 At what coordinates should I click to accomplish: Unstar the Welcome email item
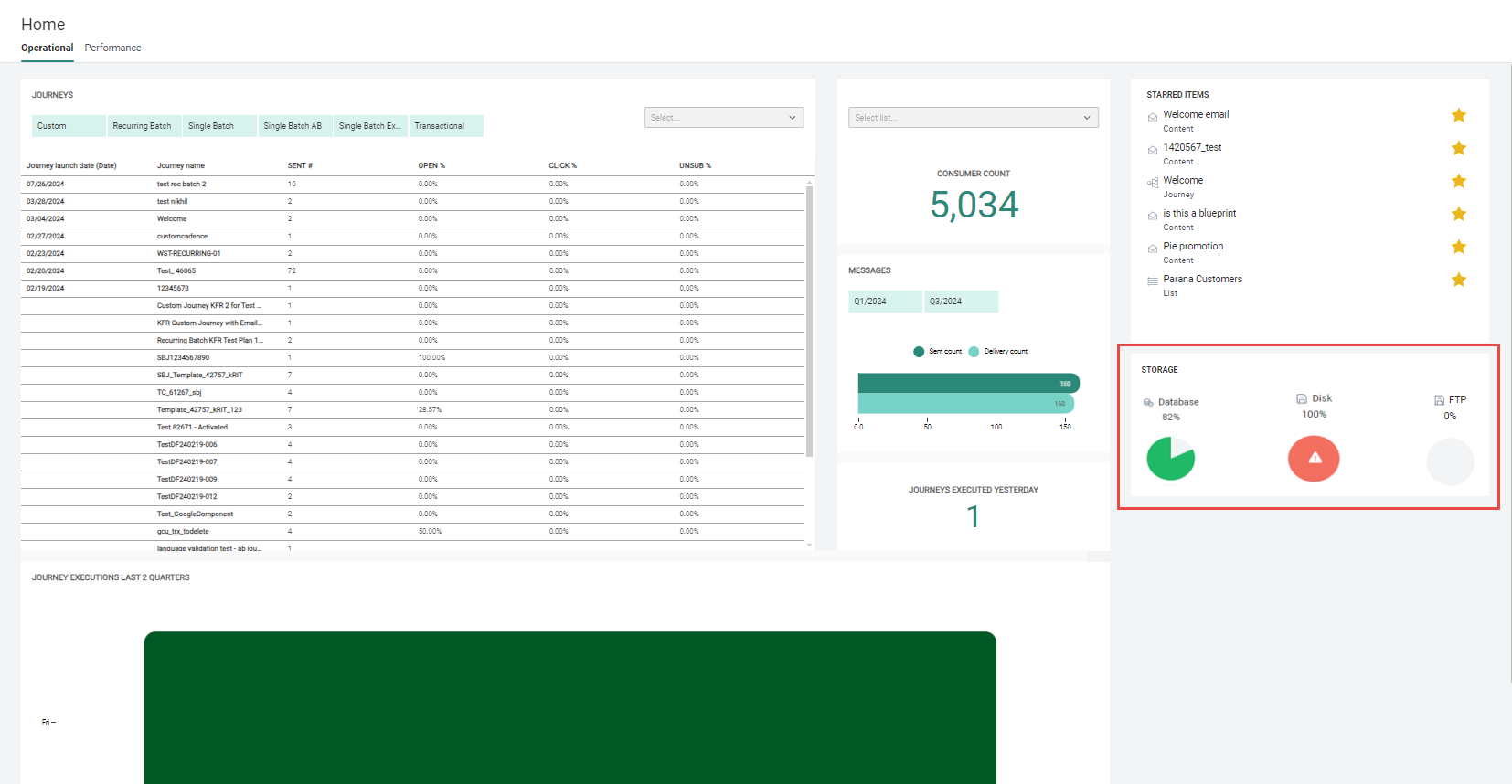point(1458,115)
